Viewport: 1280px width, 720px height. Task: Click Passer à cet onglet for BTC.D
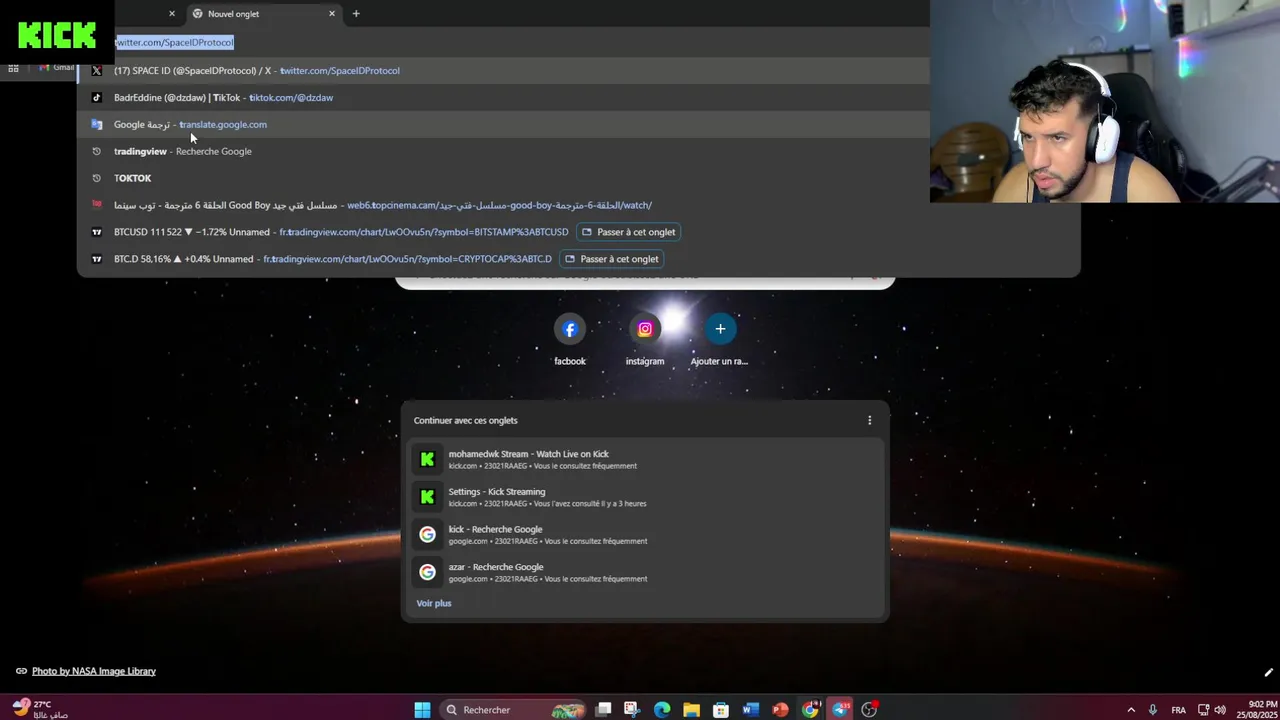point(612,259)
